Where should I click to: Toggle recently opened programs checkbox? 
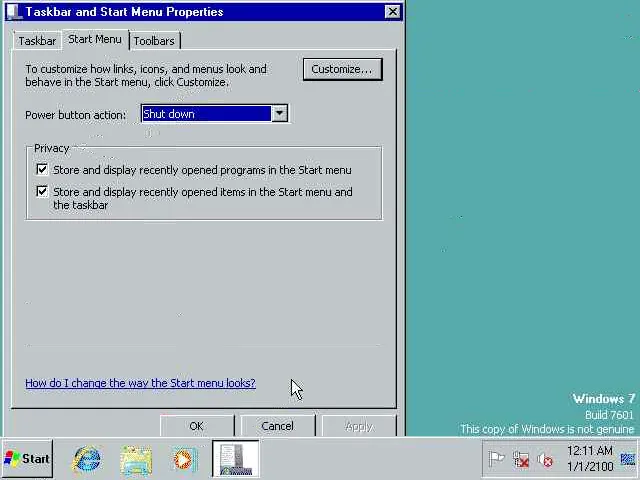[42, 169]
